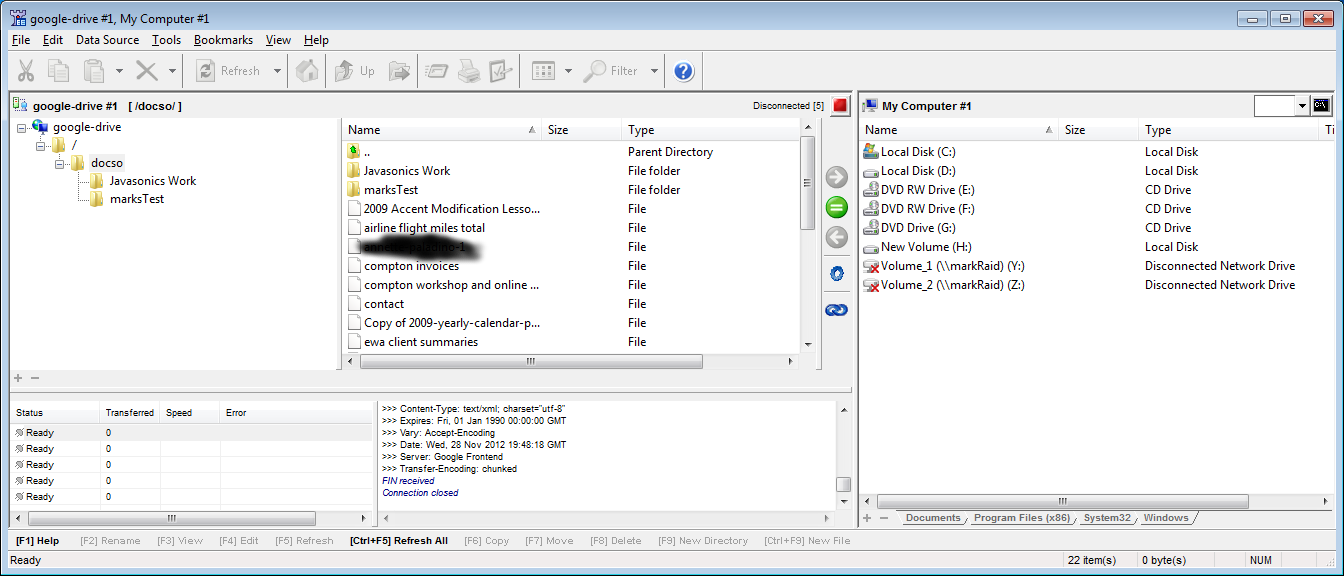
Task: Click the Cut scissors toolbar icon
Action: coord(27,71)
